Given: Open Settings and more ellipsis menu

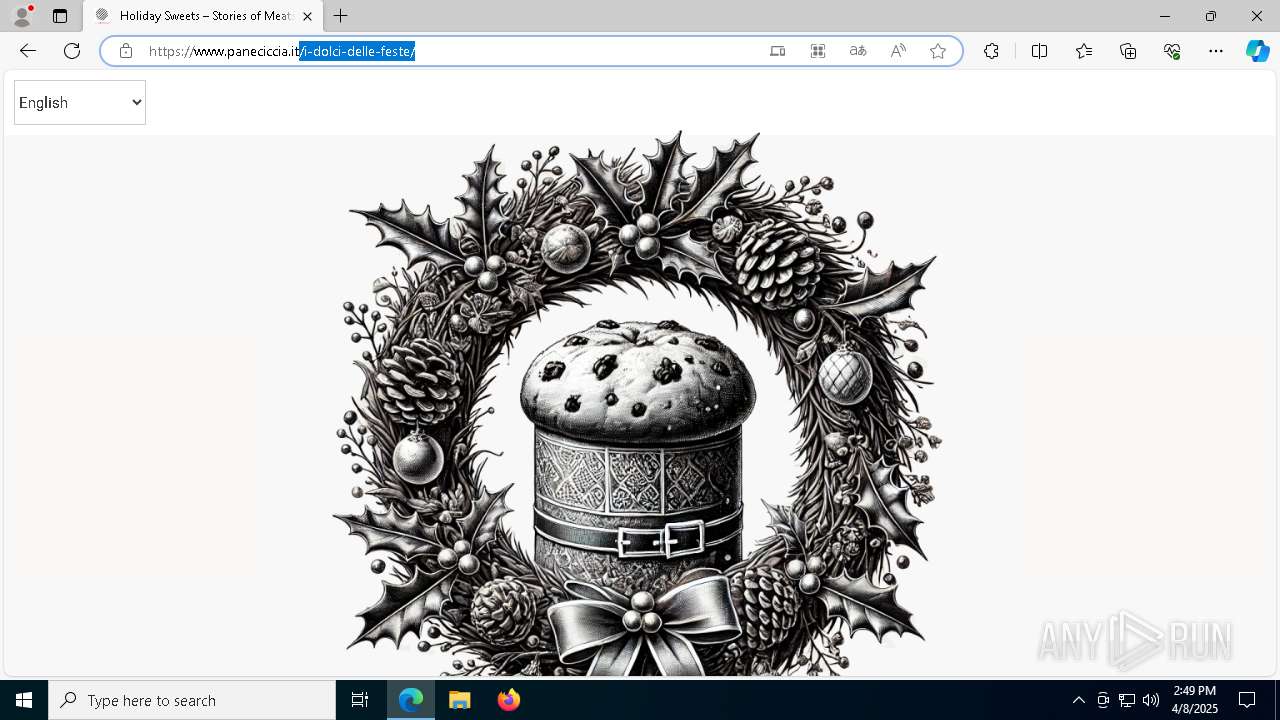Looking at the screenshot, I should [1216, 51].
